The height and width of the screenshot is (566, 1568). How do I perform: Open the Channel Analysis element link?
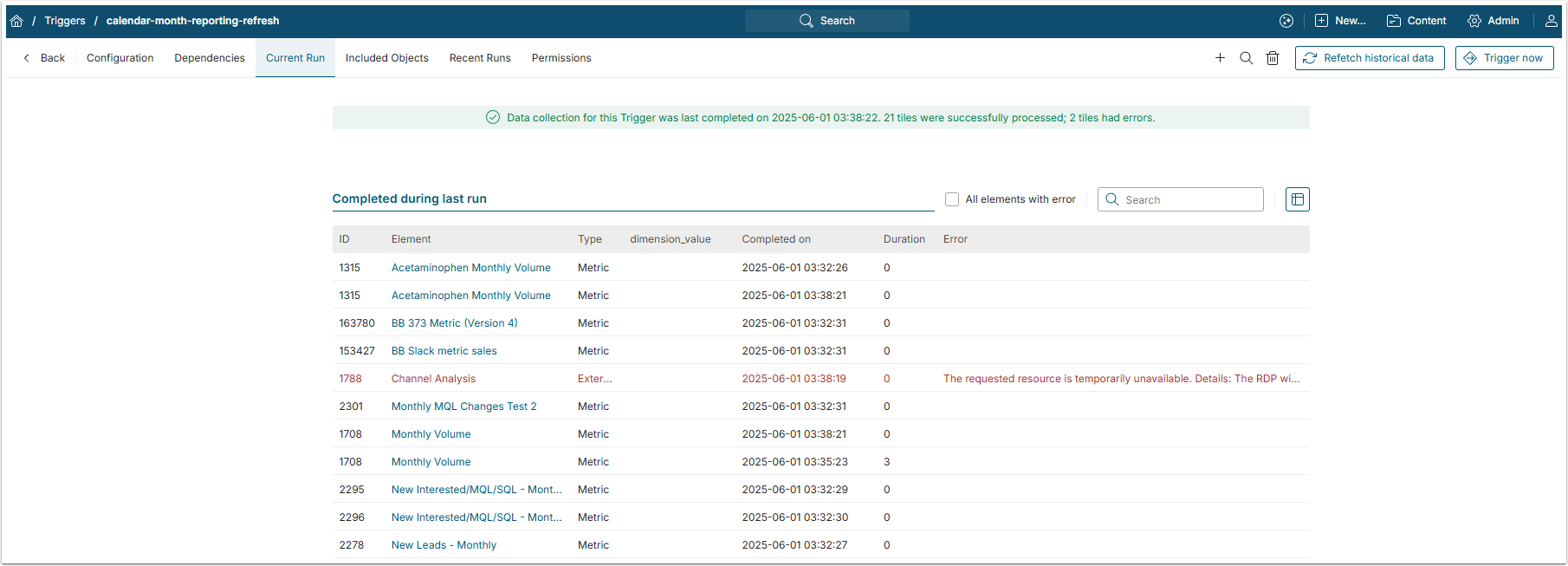433,379
